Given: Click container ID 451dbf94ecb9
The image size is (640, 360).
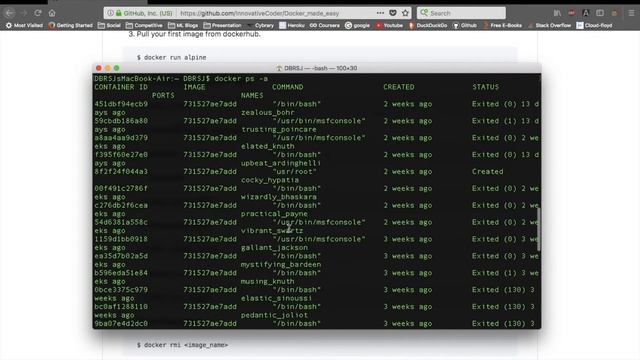Looking at the screenshot, I should coord(121,104).
